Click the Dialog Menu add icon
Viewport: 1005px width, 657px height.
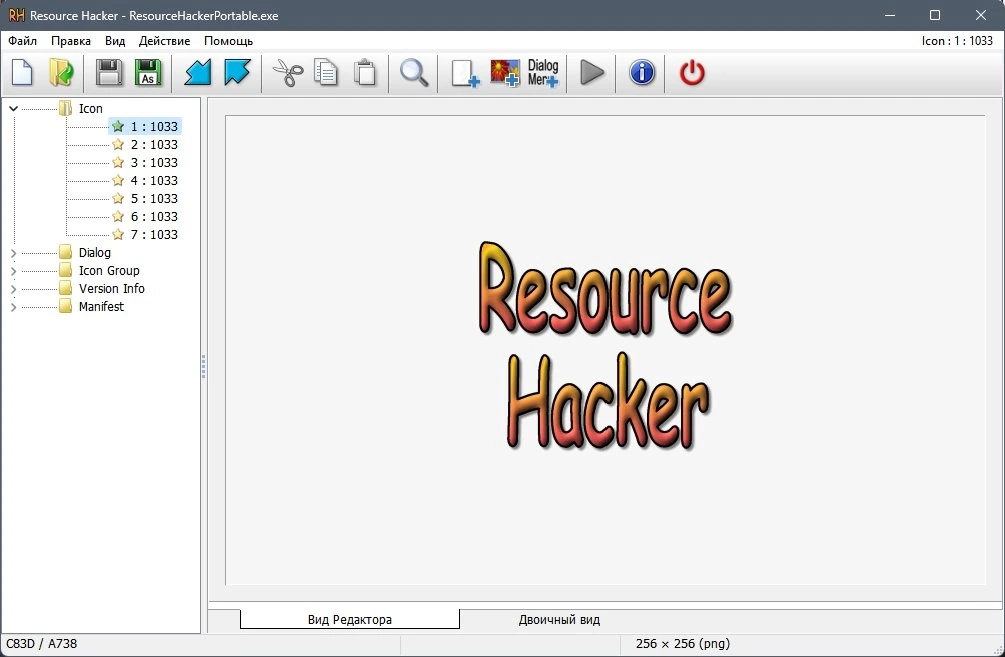click(543, 72)
